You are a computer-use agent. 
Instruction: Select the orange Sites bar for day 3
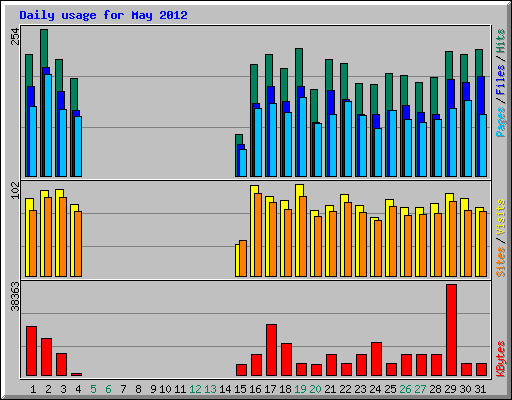(x=63, y=237)
